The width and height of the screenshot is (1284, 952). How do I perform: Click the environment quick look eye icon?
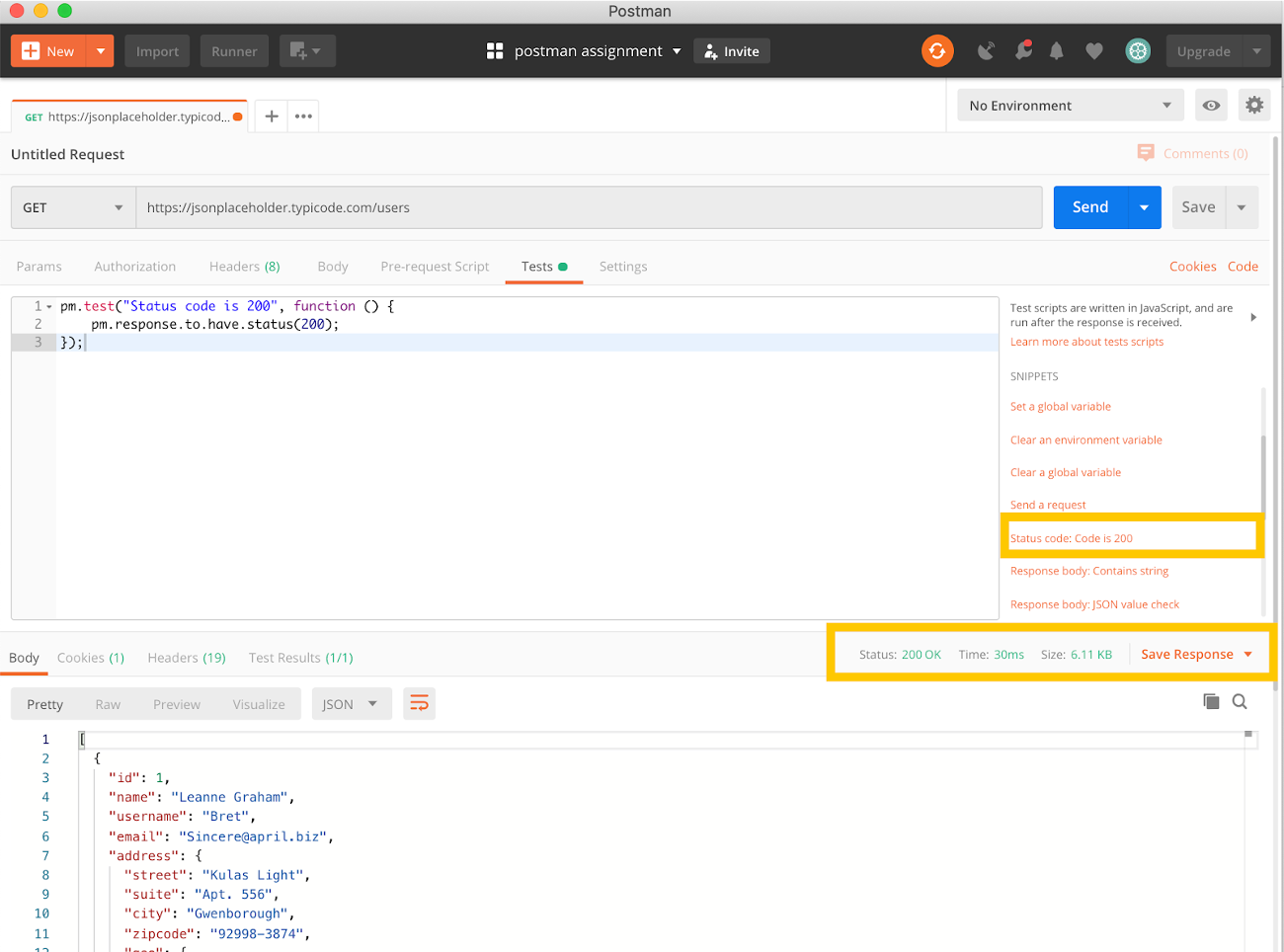pyautogui.click(x=1211, y=106)
